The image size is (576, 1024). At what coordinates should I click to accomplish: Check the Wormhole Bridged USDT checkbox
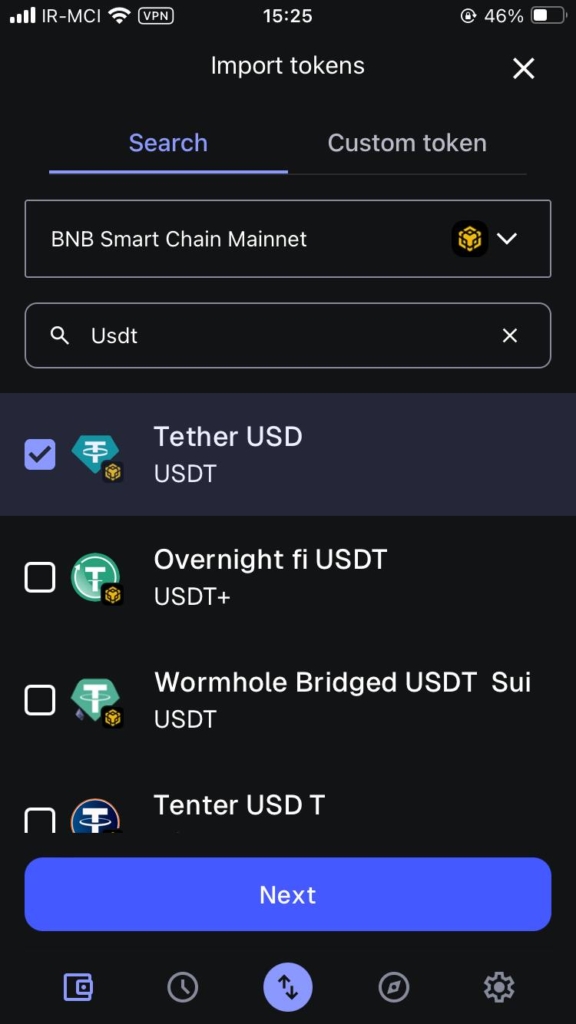[x=40, y=700]
